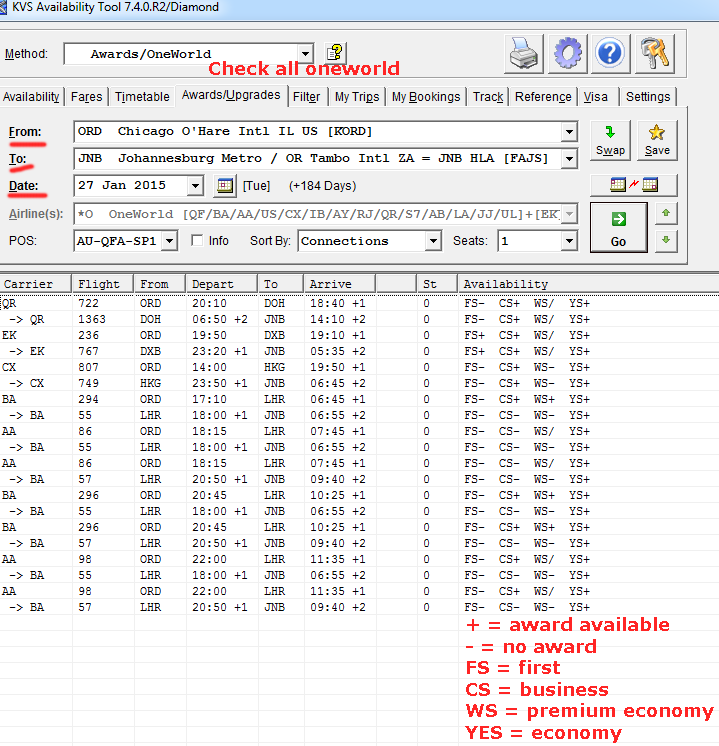
Task: Open settings via the gear icon
Action: coord(567,53)
